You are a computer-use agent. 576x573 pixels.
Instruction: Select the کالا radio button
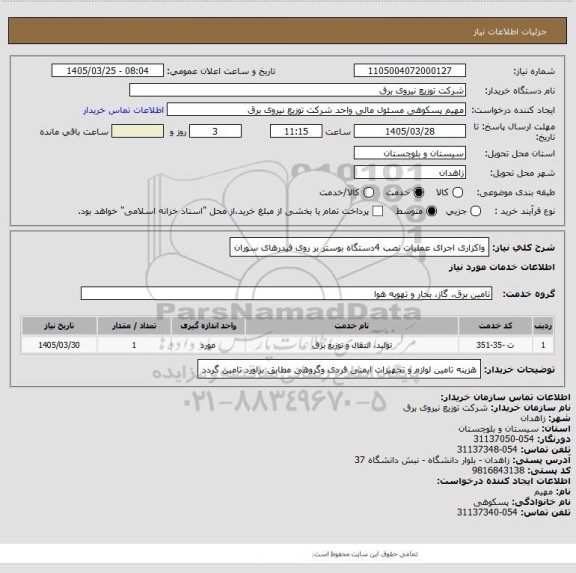pos(457,192)
